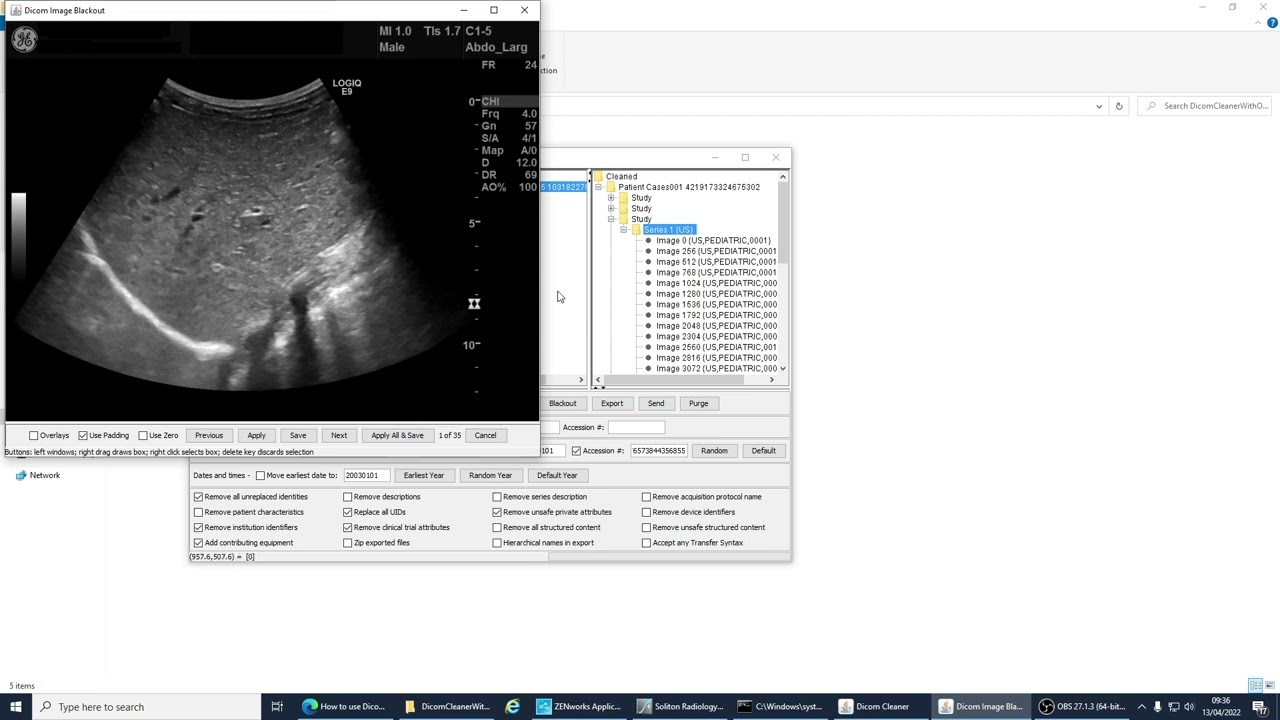The image size is (1280, 720).
Task: Click the Purge button
Action: click(x=698, y=404)
